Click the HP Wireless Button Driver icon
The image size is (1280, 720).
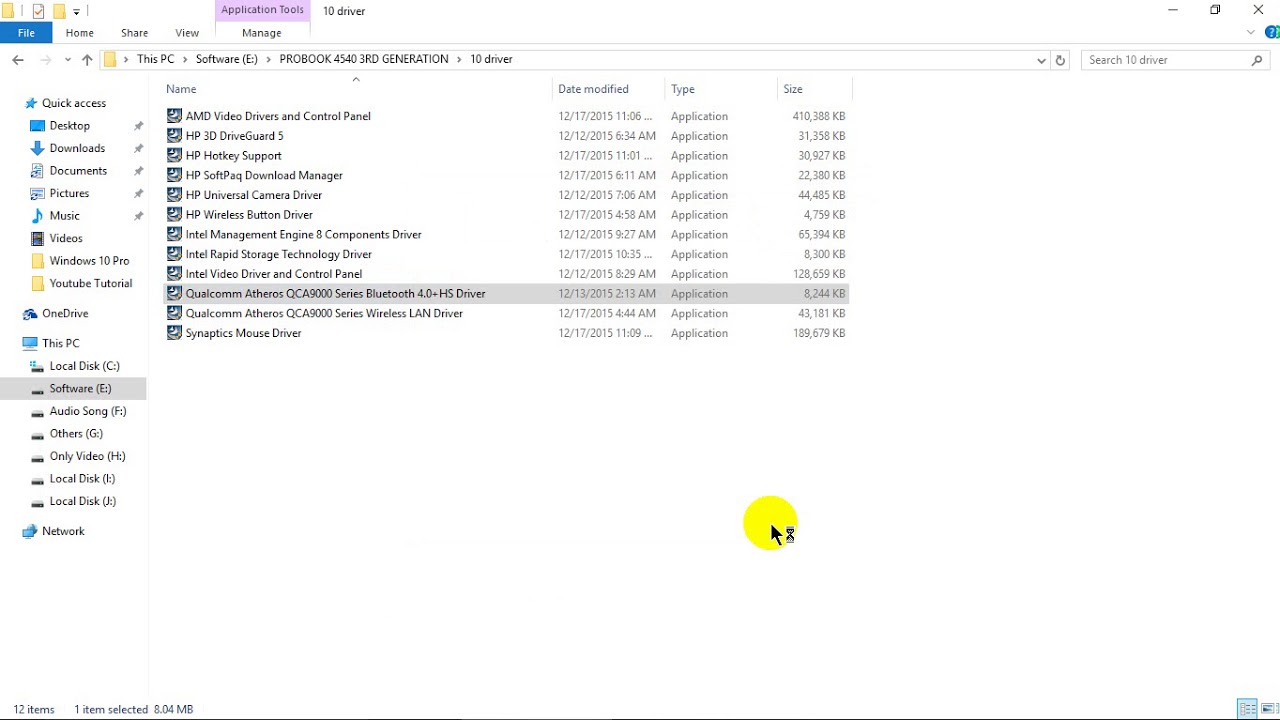click(x=175, y=215)
